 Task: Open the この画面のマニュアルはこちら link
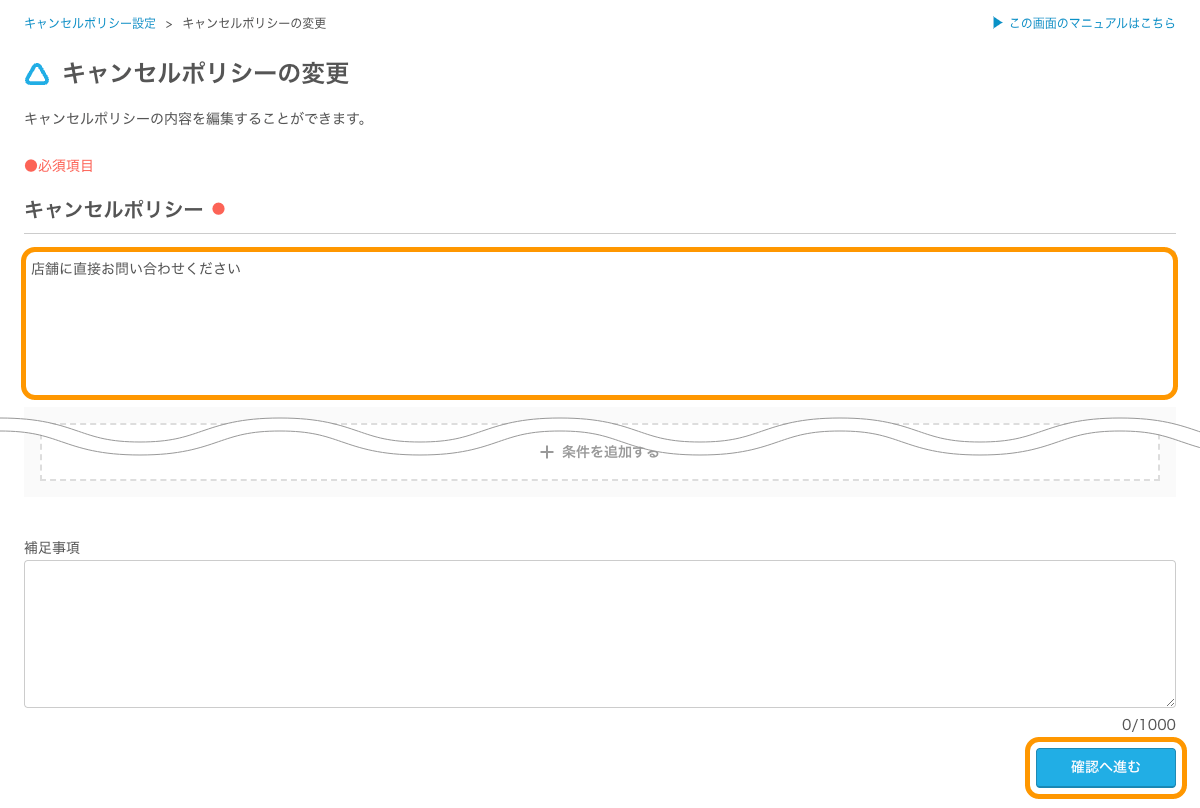pyautogui.click(x=1092, y=23)
